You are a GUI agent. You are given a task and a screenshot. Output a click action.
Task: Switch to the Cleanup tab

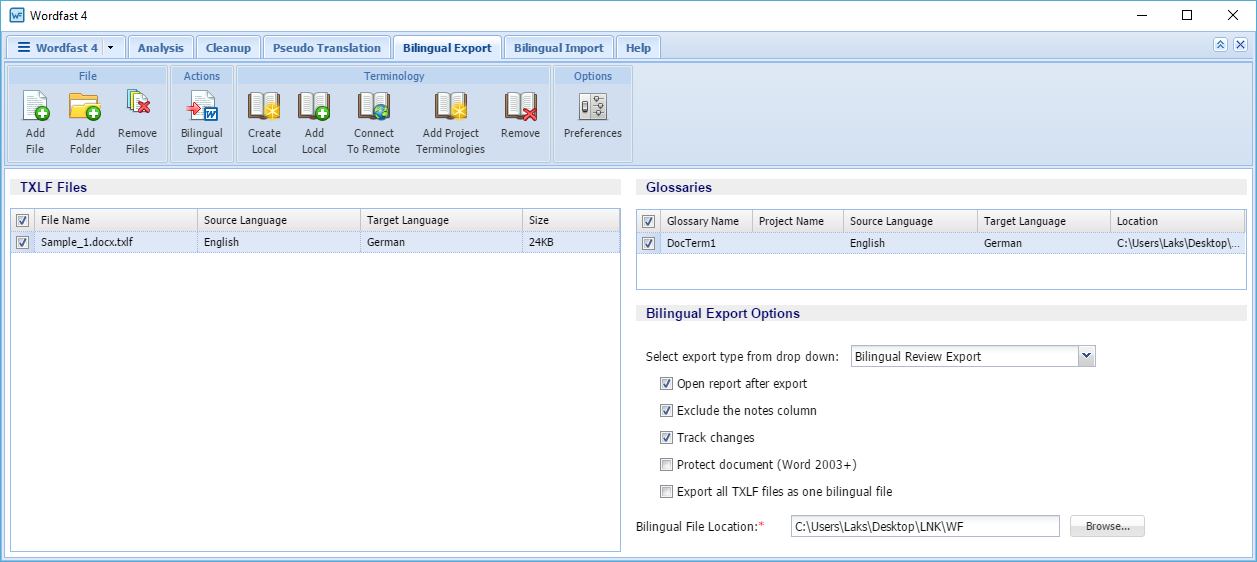point(229,48)
